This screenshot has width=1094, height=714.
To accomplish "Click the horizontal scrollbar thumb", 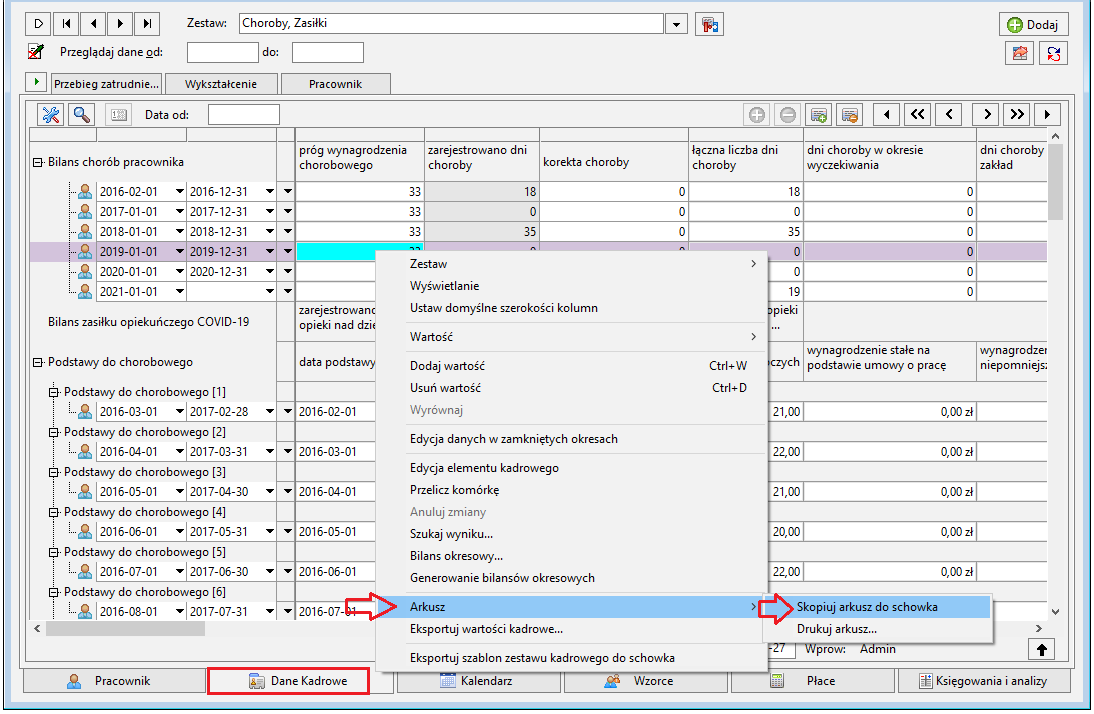I will [126, 629].
